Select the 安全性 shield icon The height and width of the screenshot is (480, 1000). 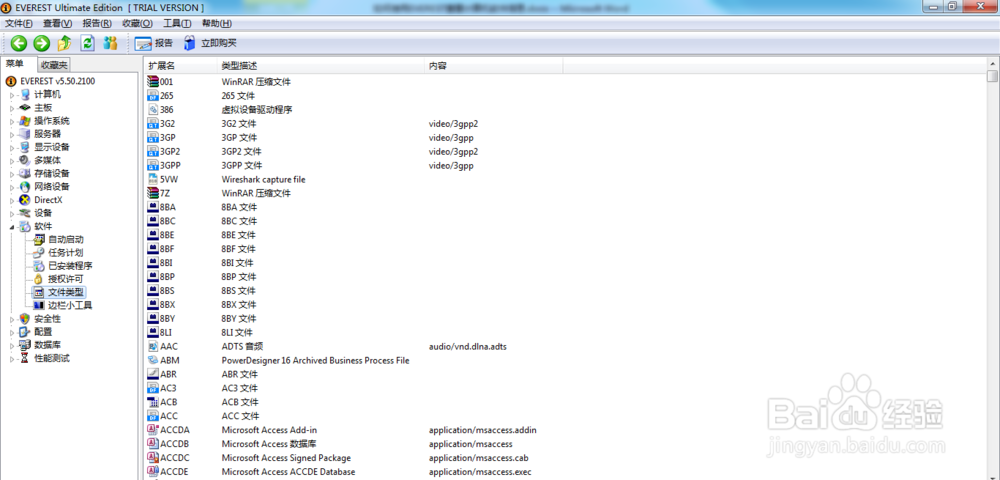pyautogui.click(x=25, y=319)
